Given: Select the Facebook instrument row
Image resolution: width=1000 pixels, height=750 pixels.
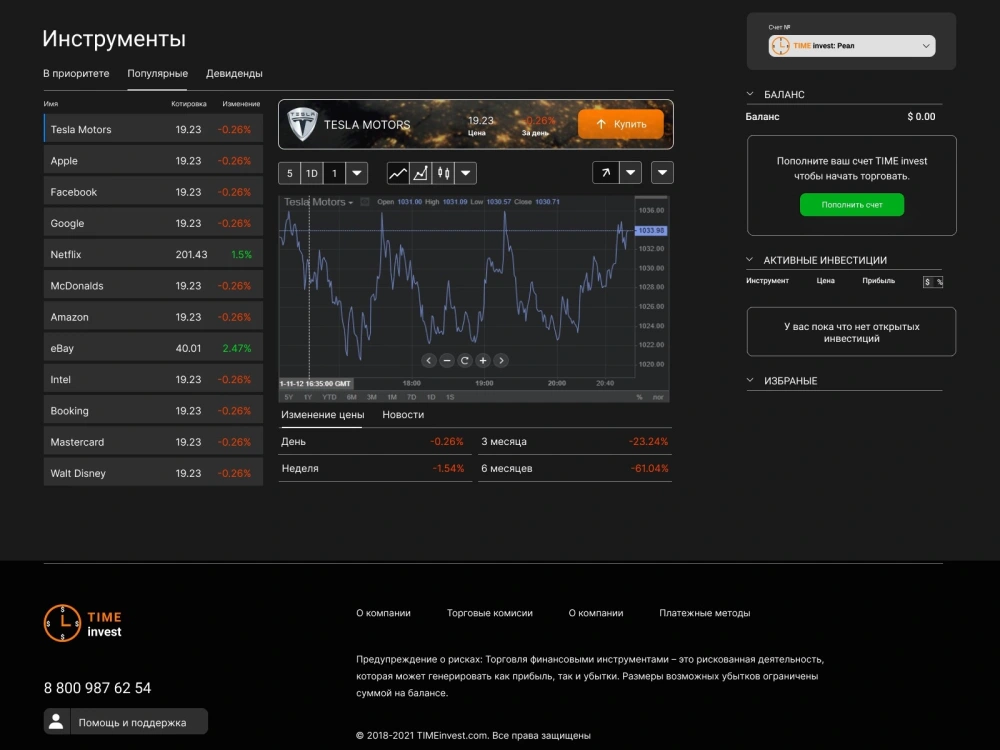Looking at the screenshot, I should 153,191.
